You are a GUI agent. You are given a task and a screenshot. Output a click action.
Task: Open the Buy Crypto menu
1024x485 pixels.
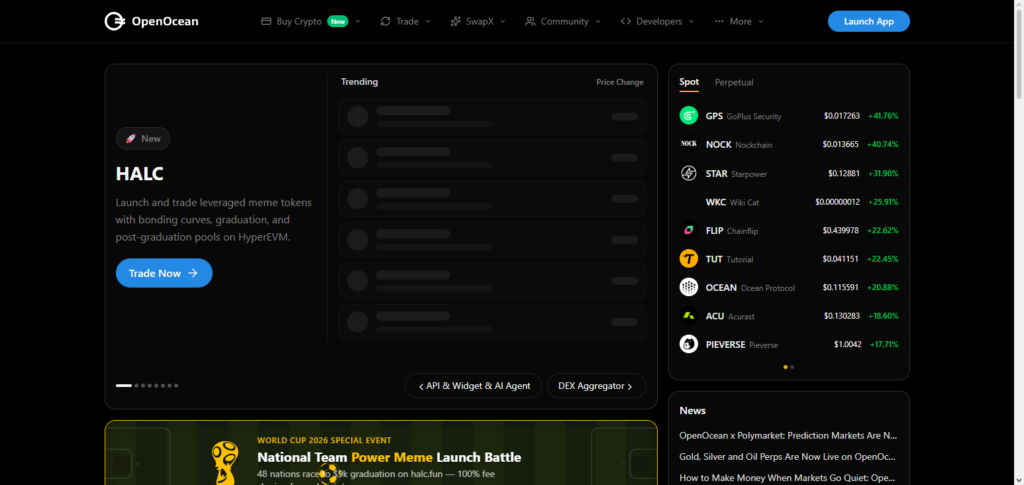pyautogui.click(x=311, y=22)
